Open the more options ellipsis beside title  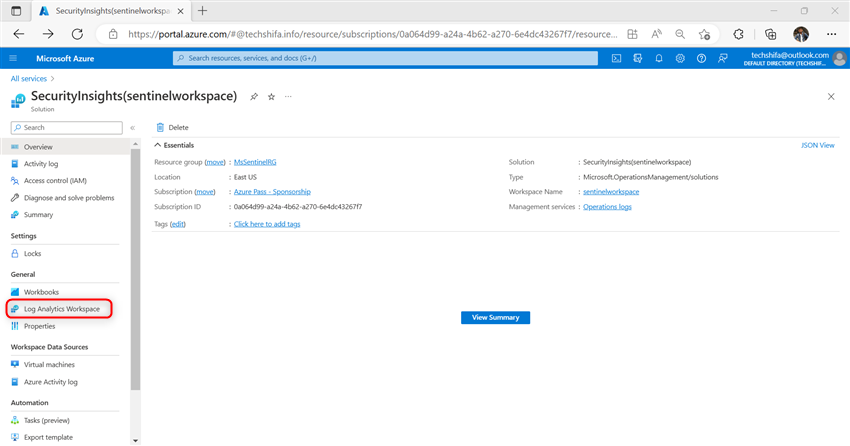(x=288, y=96)
